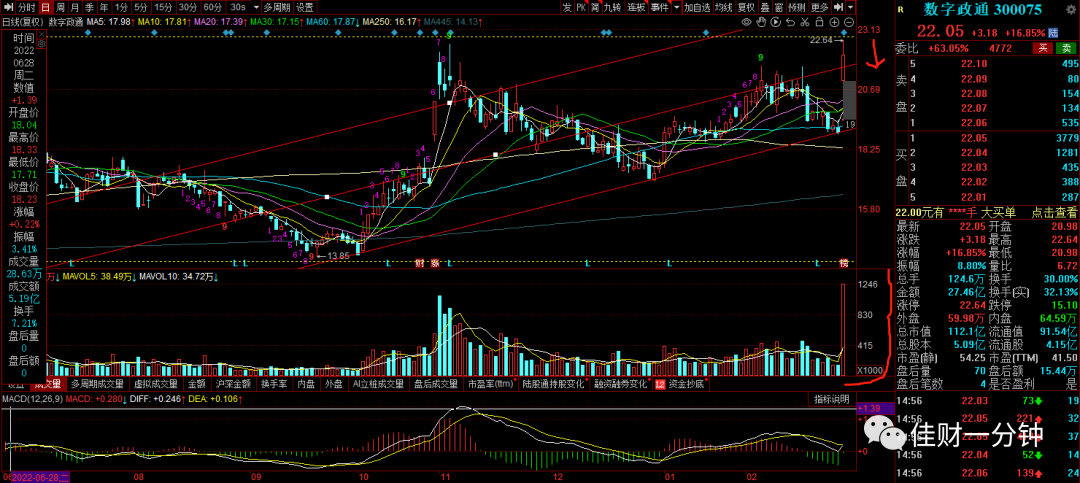1080x483 pixels.
Task: Click the L2 badge on 资金抄底 tab
Action: (x=660, y=383)
